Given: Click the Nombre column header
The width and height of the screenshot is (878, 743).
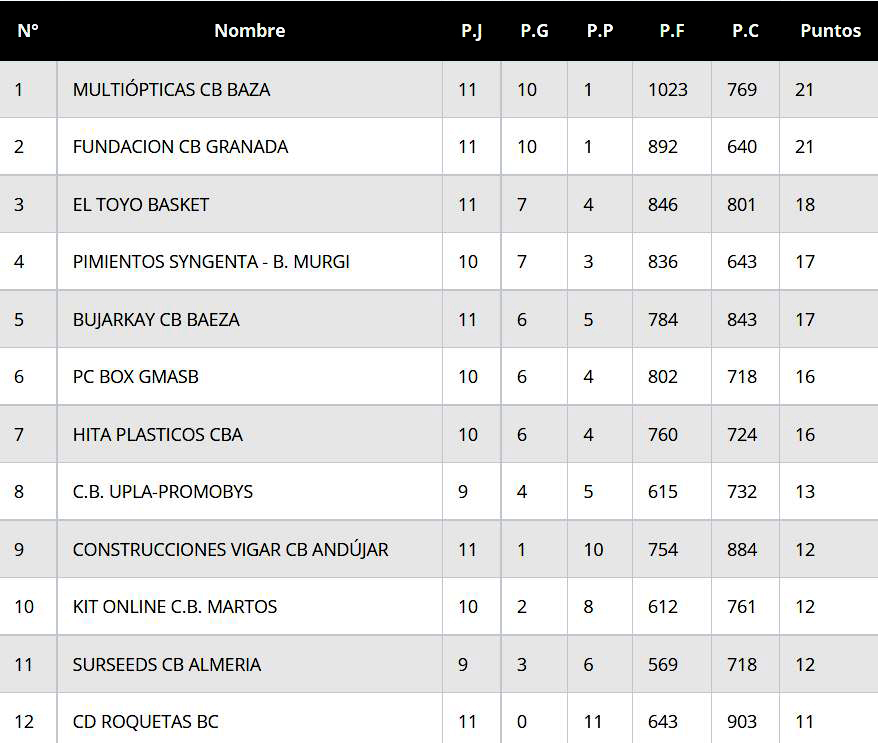Looking at the screenshot, I should pos(249,31).
